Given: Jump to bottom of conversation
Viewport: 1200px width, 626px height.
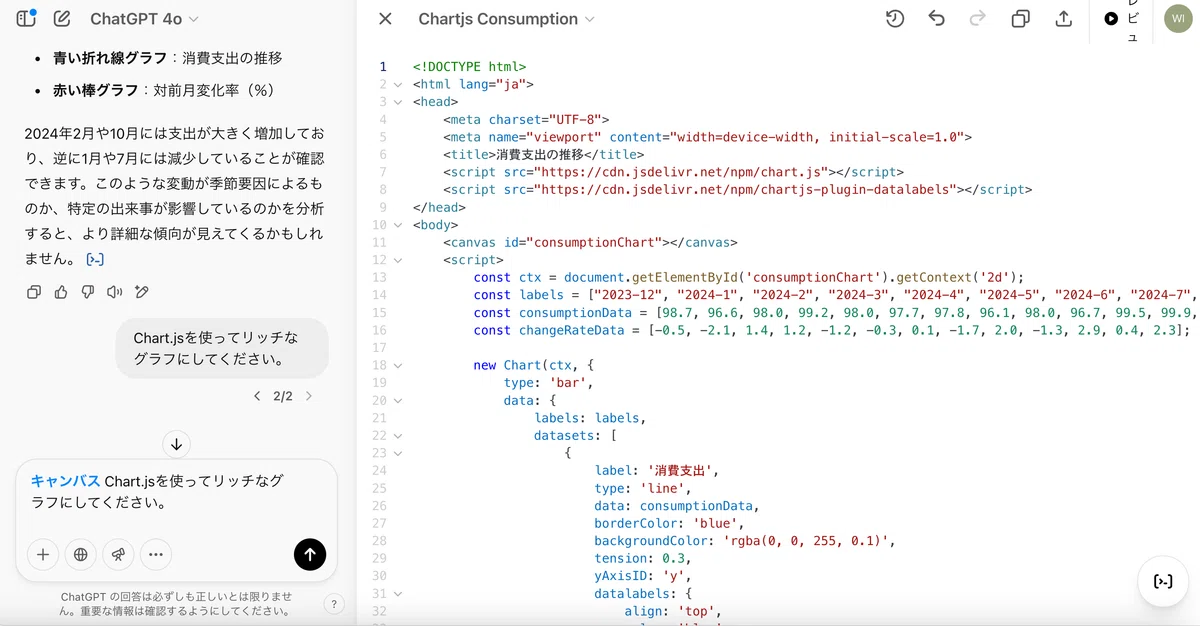Looking at the screenshot, I should pos(176,444).
